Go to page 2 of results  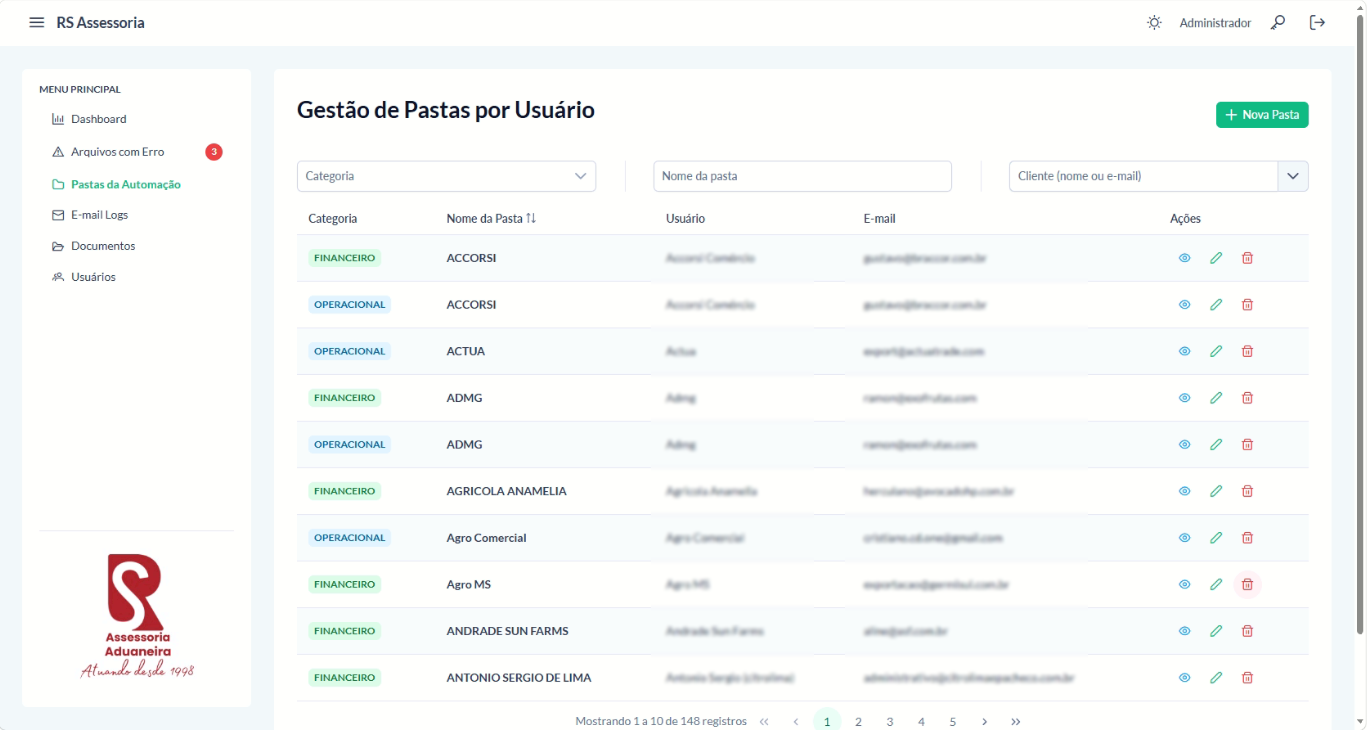(x=858, y=721)
